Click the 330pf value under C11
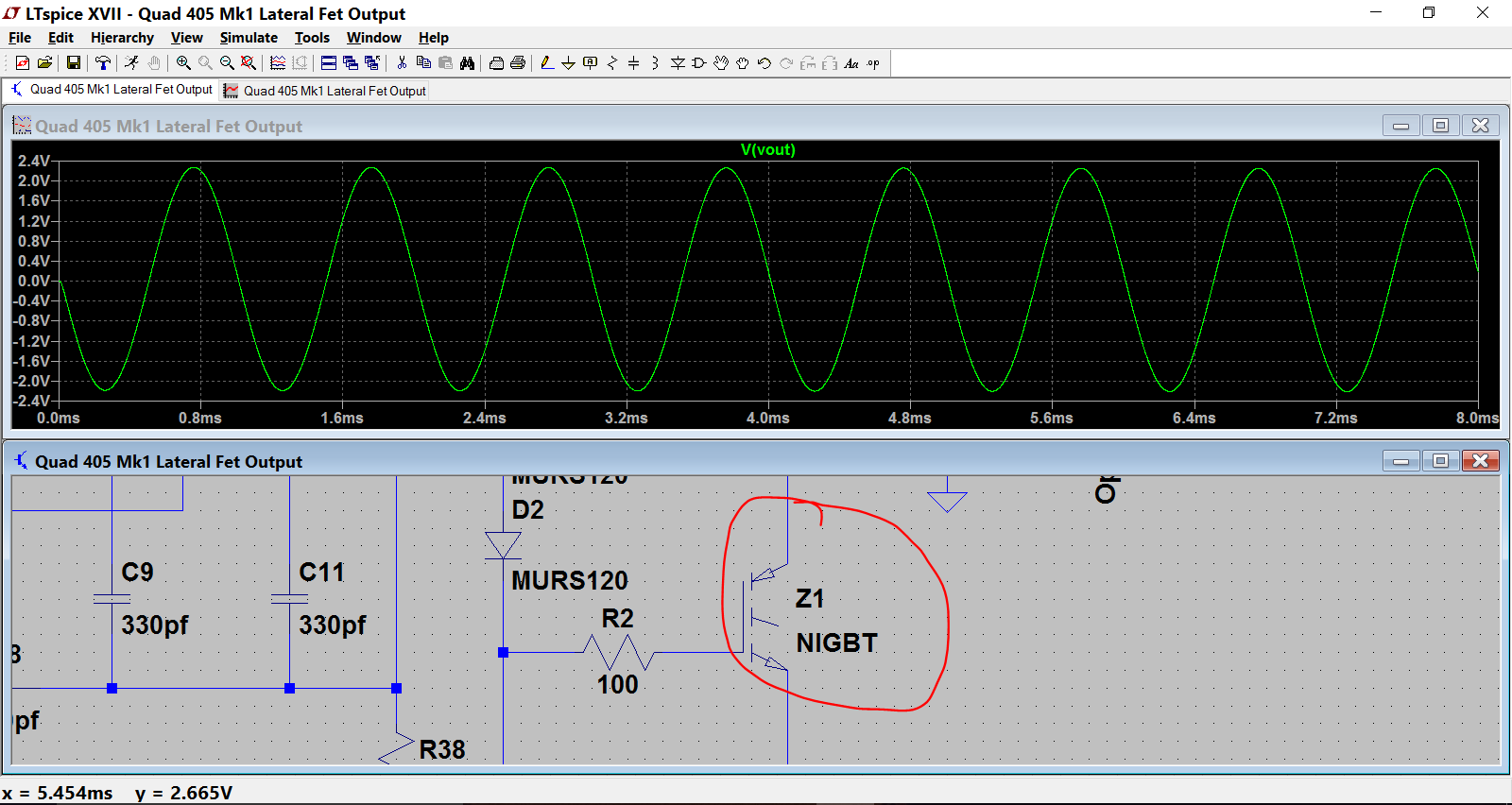Screen dimensions: 1512x805 click(x=333, y=625)
